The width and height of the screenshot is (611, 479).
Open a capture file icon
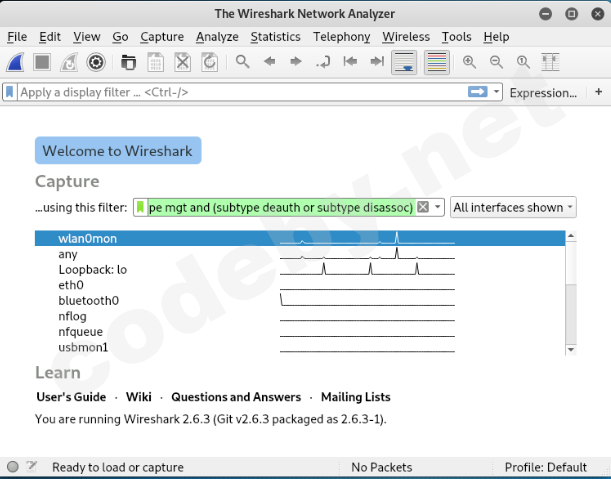pyautogui.click(x=128, y=62)
